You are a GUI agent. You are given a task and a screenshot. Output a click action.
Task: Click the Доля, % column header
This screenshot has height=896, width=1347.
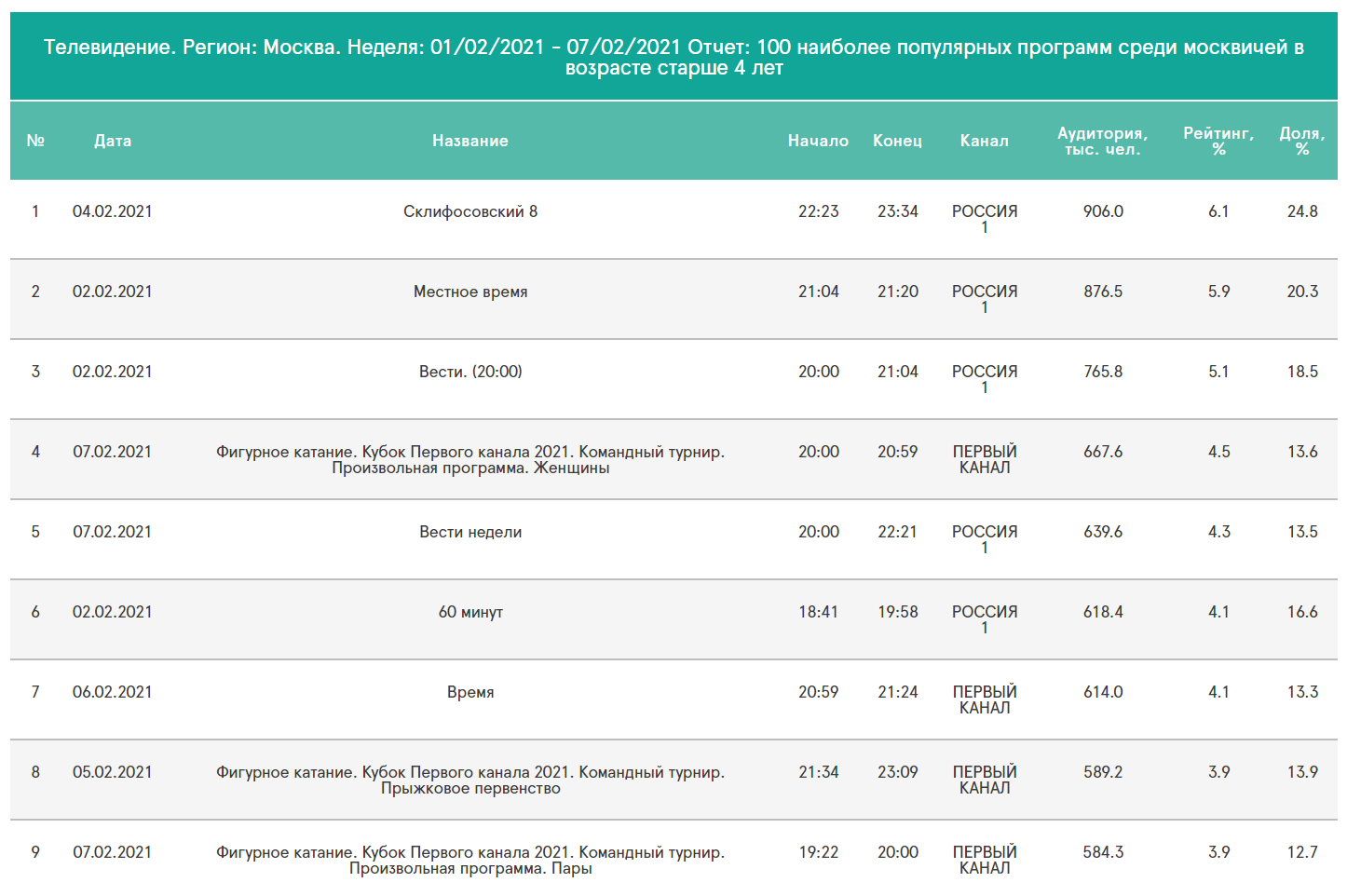(x=1301, y=141)
